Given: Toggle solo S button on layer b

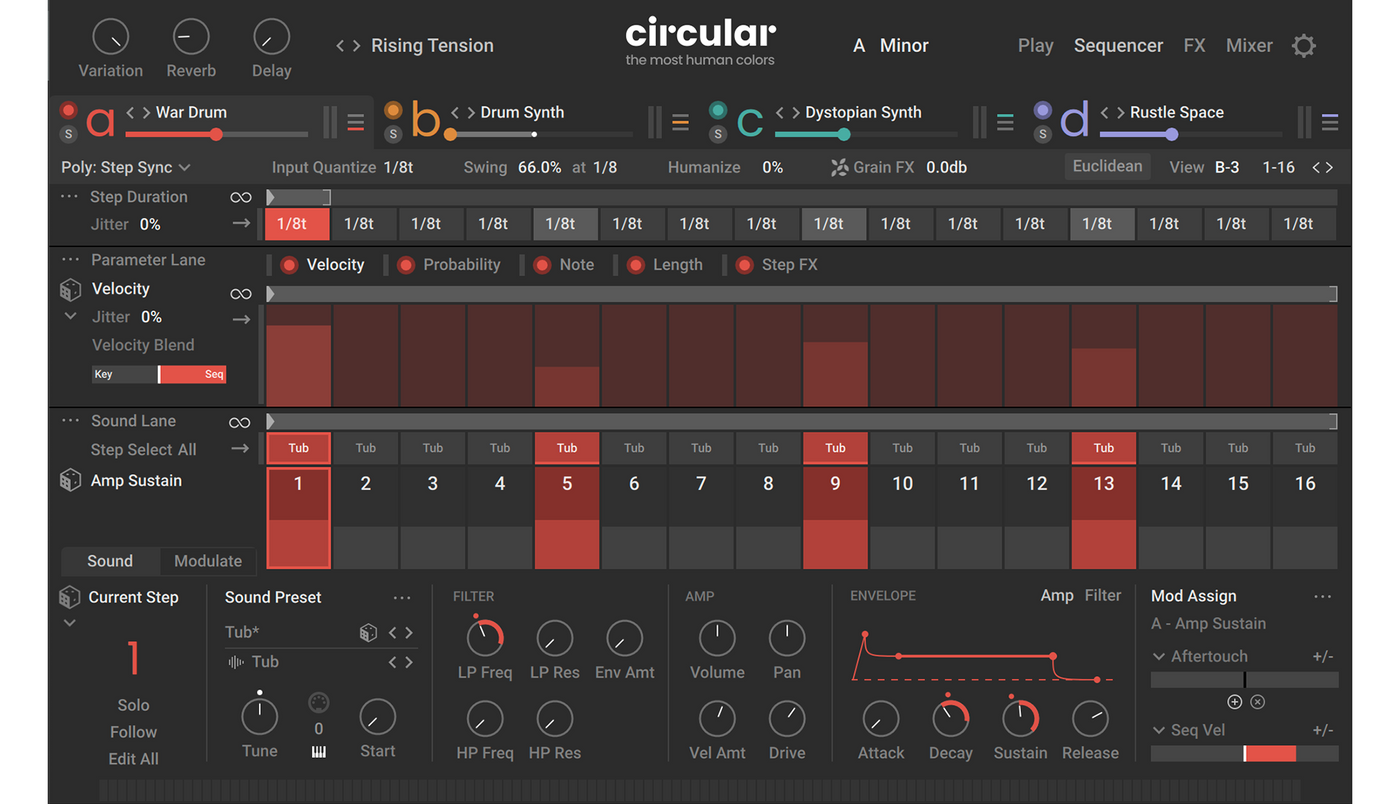Looking at the screenshot, I should (393, 134).
